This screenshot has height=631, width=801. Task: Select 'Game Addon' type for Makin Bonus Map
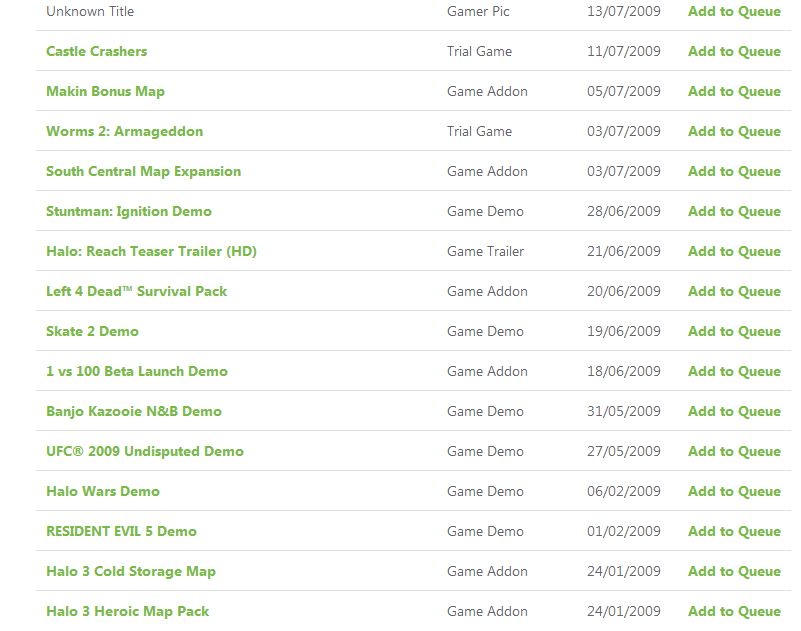tap(487, 91)
